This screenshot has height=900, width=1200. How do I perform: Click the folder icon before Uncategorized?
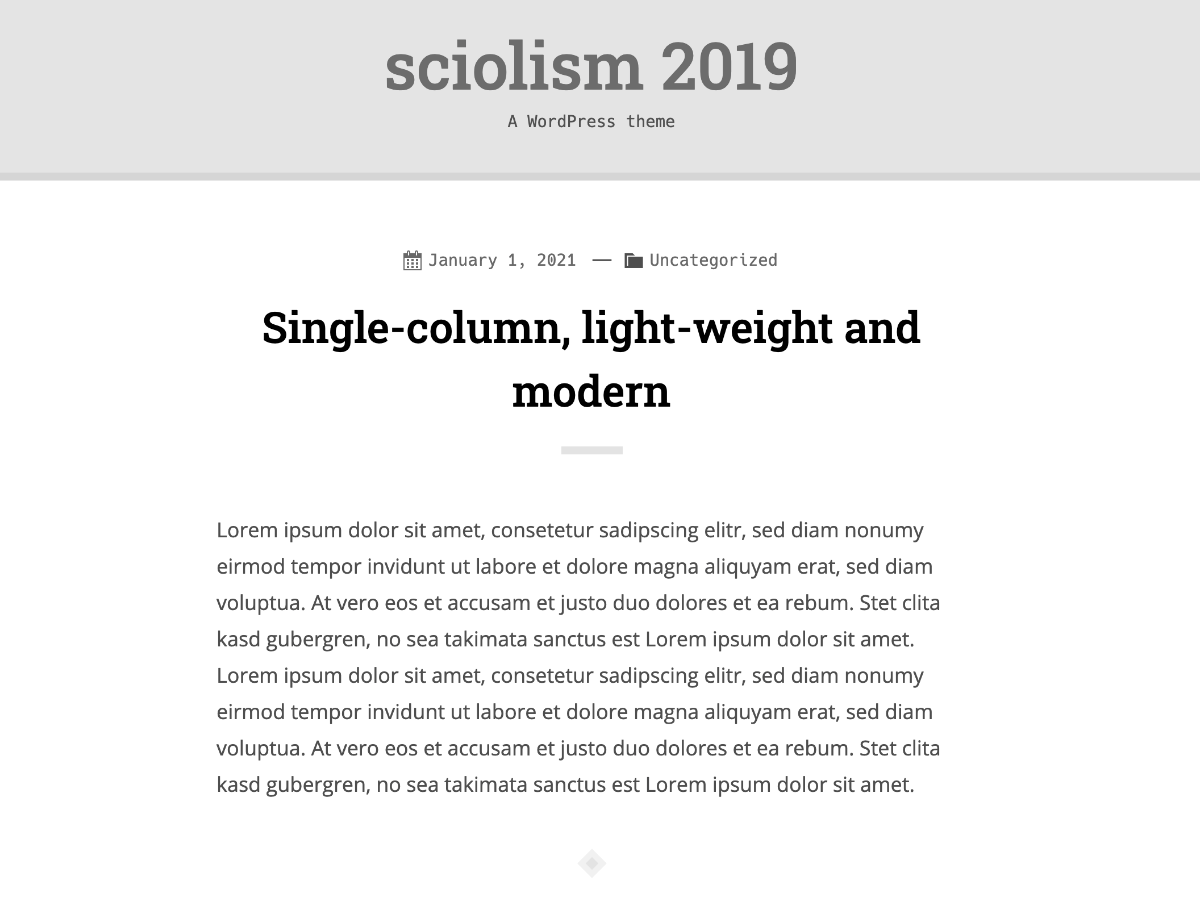[633, 261]
